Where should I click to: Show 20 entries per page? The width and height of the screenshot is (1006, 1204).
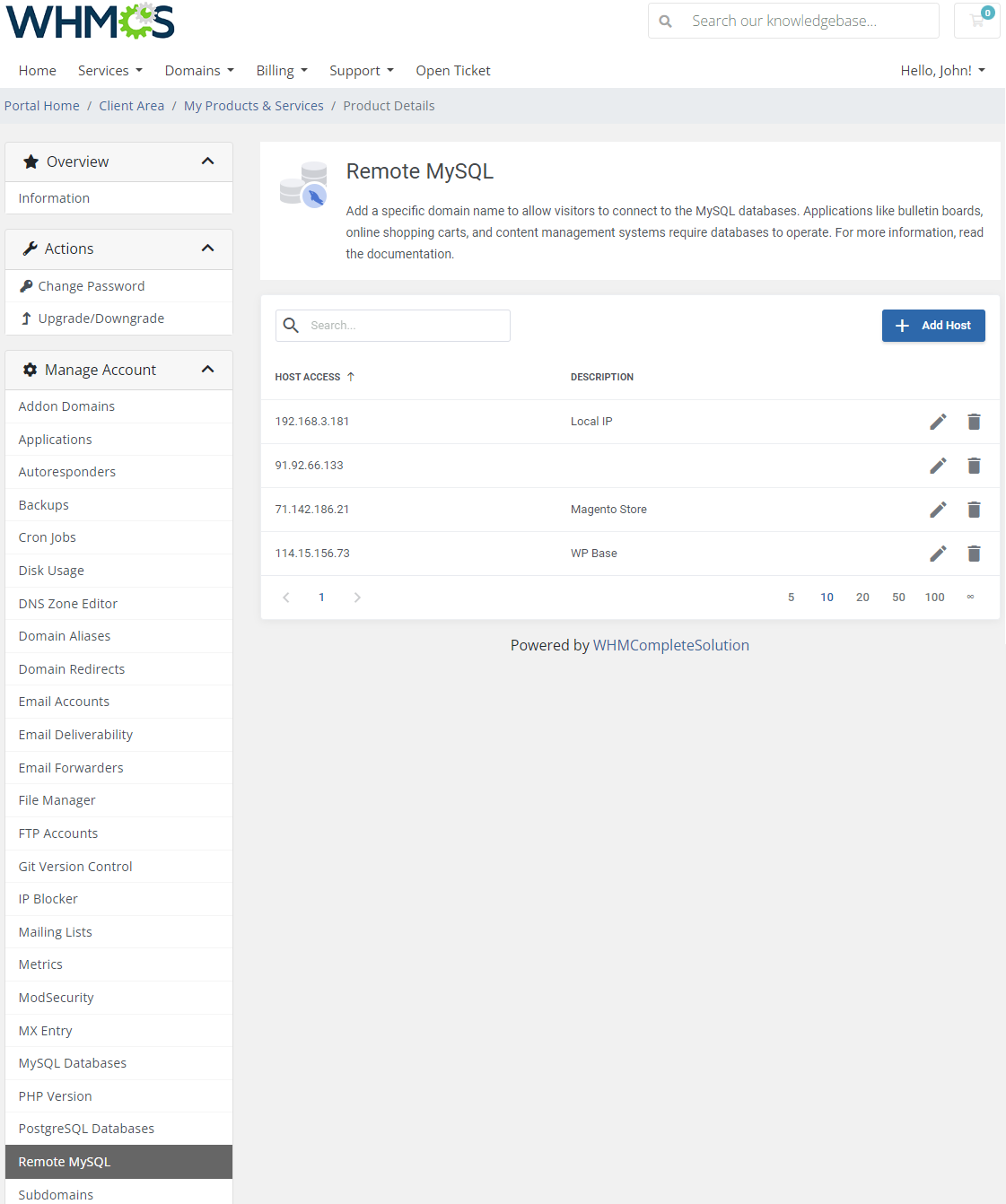tap(862, 598)
